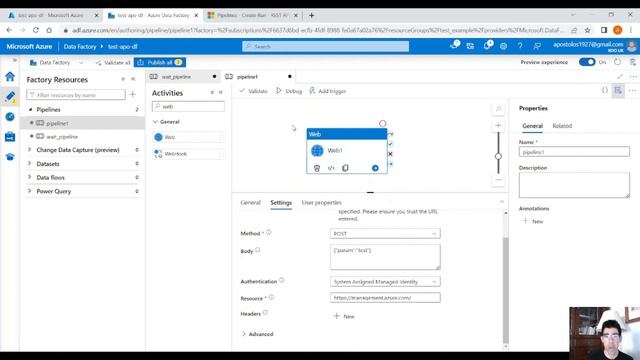This screenshot has height=360, width=640.
Task: Click Validate all in the toolbar
Action: (113, 62)
